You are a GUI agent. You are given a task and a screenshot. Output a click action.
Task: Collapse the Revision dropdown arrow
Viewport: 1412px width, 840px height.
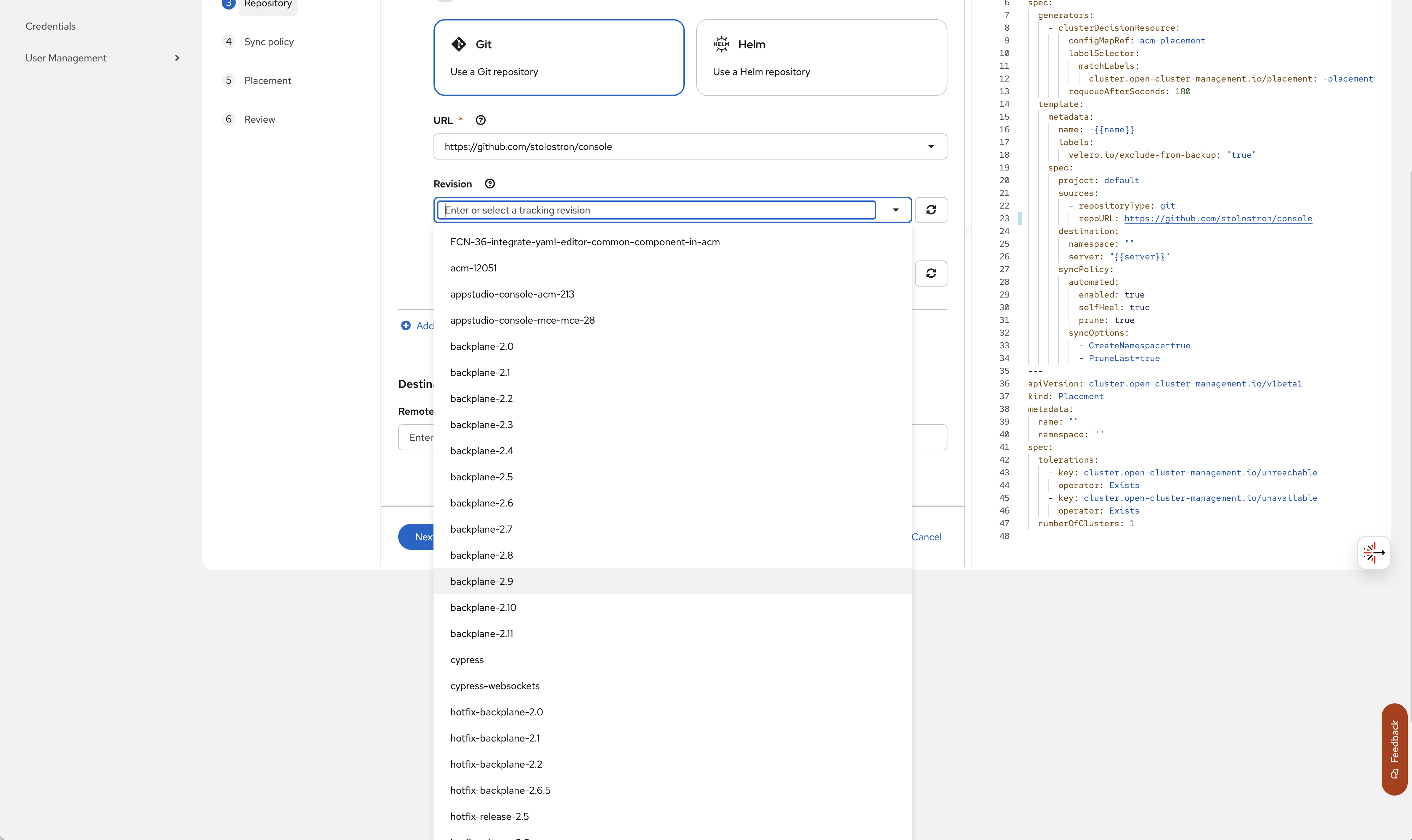coord(896,210)
